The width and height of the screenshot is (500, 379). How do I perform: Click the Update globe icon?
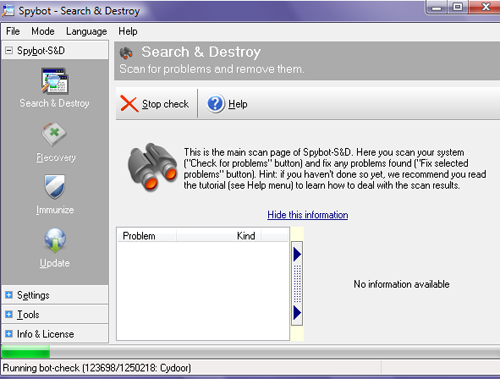point(55,240)
